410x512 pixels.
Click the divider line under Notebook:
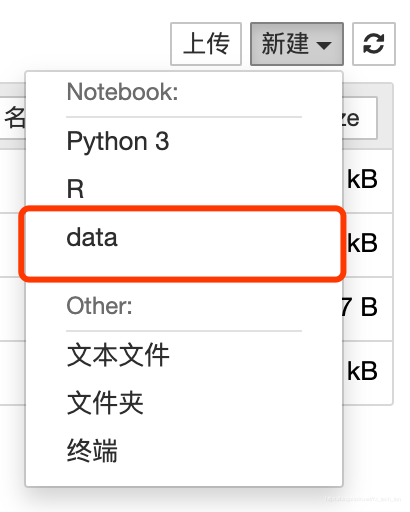coord(184,117)
